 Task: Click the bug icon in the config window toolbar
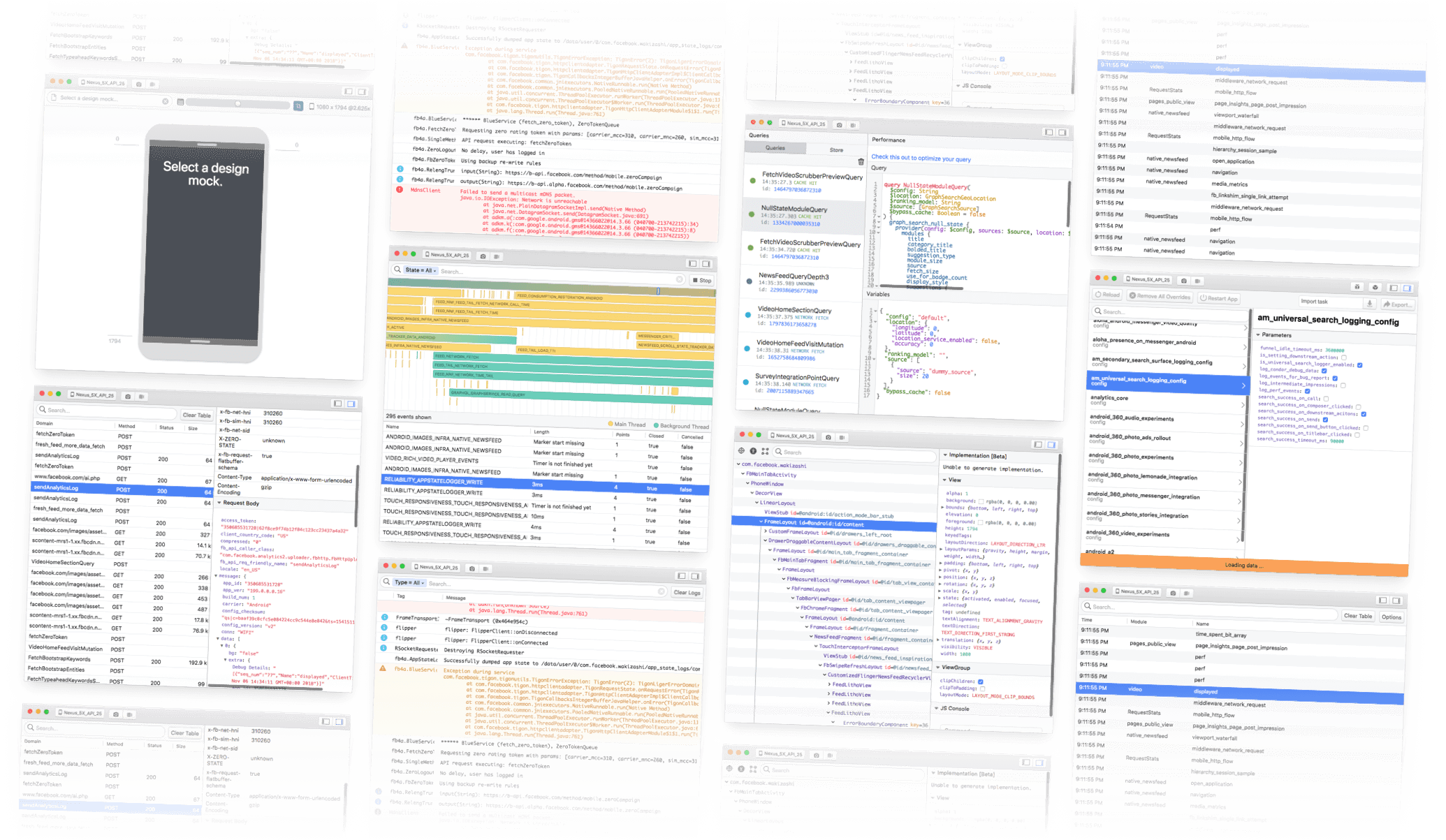(x=1357, y=287)
